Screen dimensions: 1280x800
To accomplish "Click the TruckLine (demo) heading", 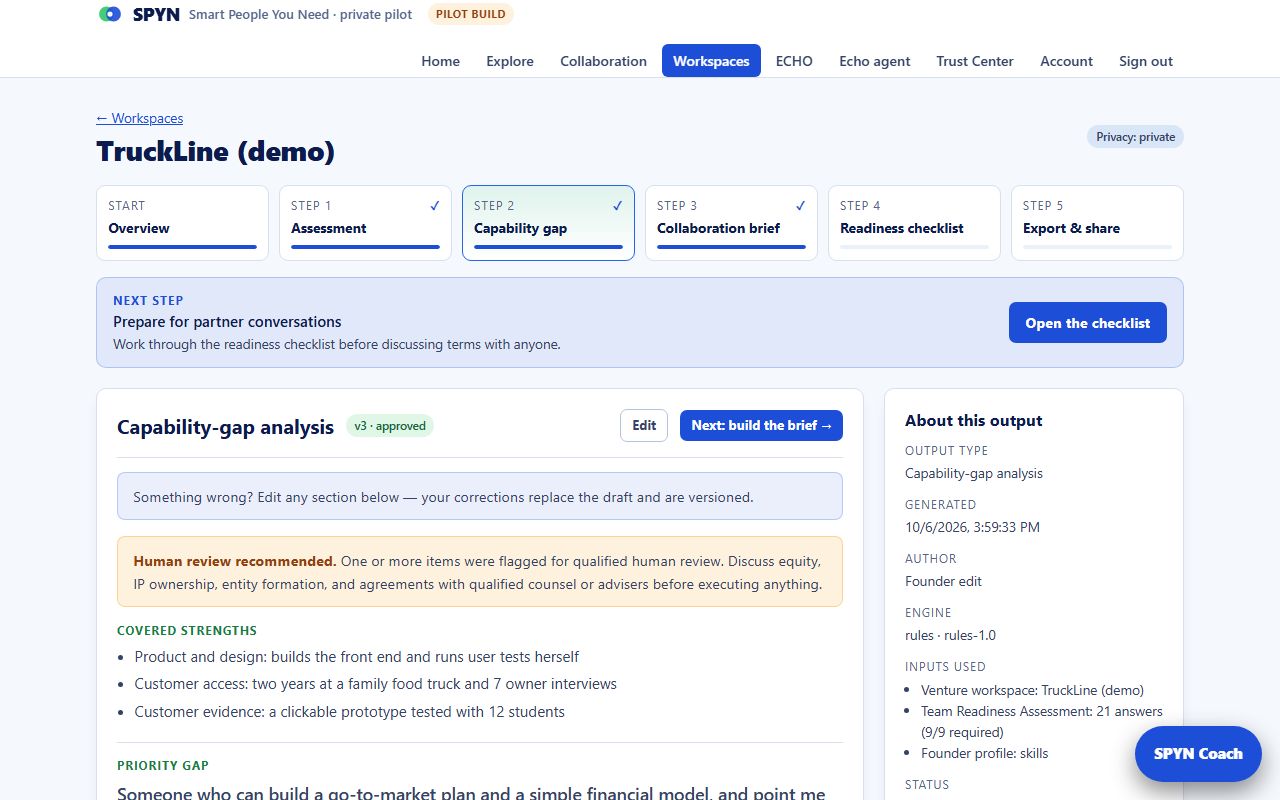I will pyautogui.click(x=216, y=152).
